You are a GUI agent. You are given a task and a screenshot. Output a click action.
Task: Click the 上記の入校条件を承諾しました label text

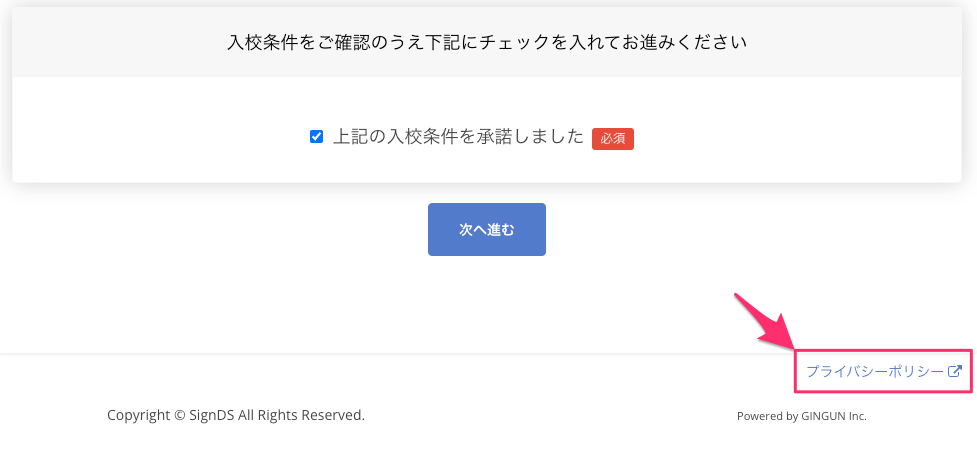click(x=458, y=137)
